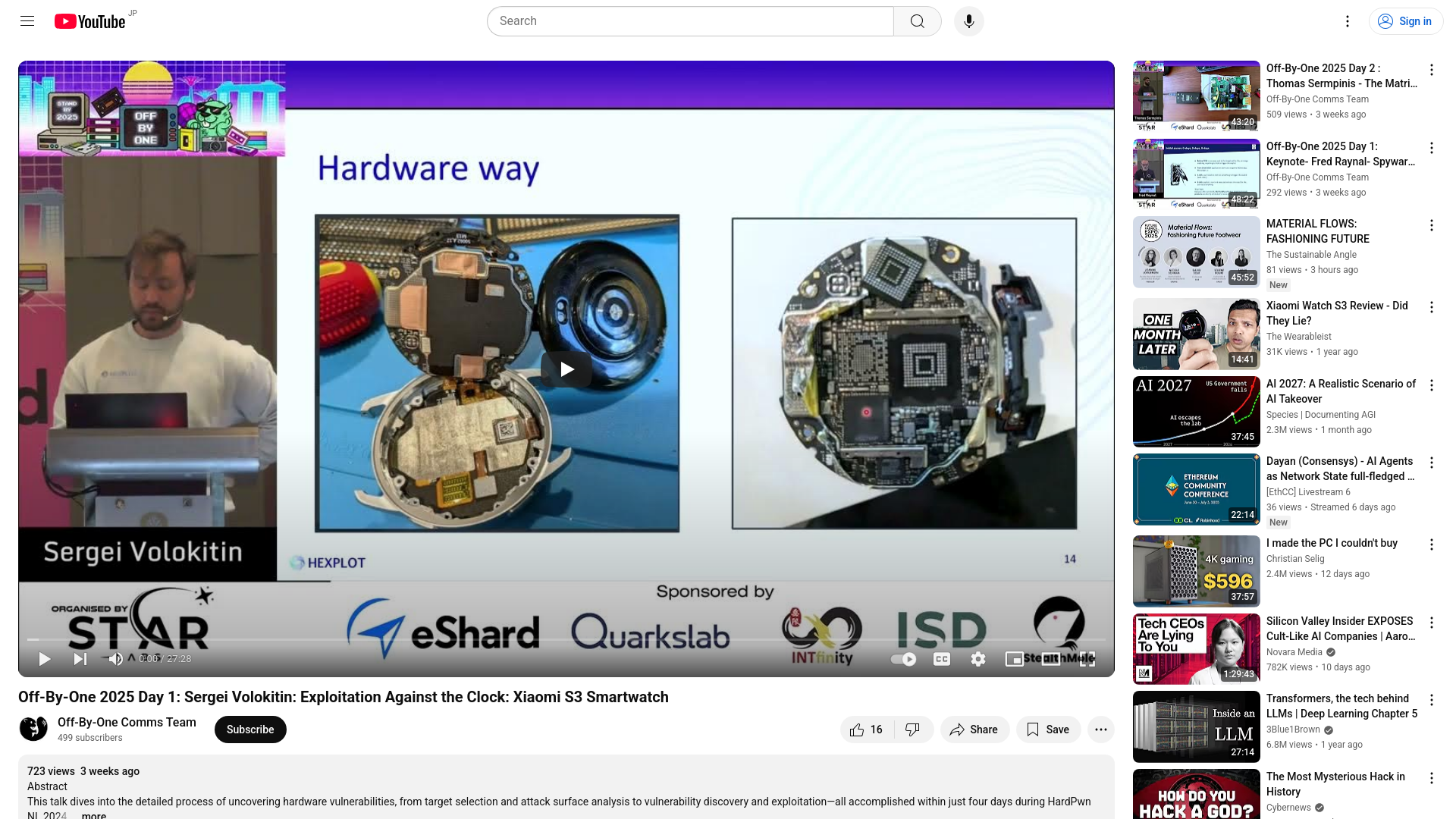Subscribe to Off-By-One Comms Team
The width and height of the screenshot is (1456, 819).
tap(250, 730)
